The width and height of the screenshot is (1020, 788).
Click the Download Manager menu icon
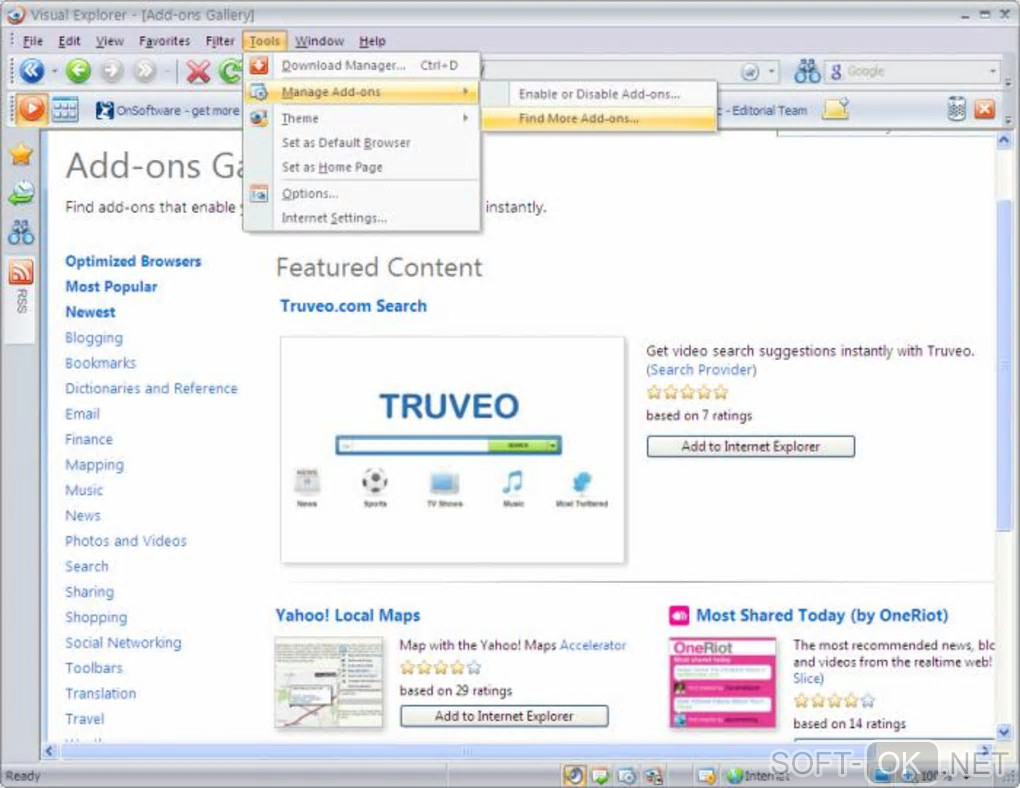259,65
